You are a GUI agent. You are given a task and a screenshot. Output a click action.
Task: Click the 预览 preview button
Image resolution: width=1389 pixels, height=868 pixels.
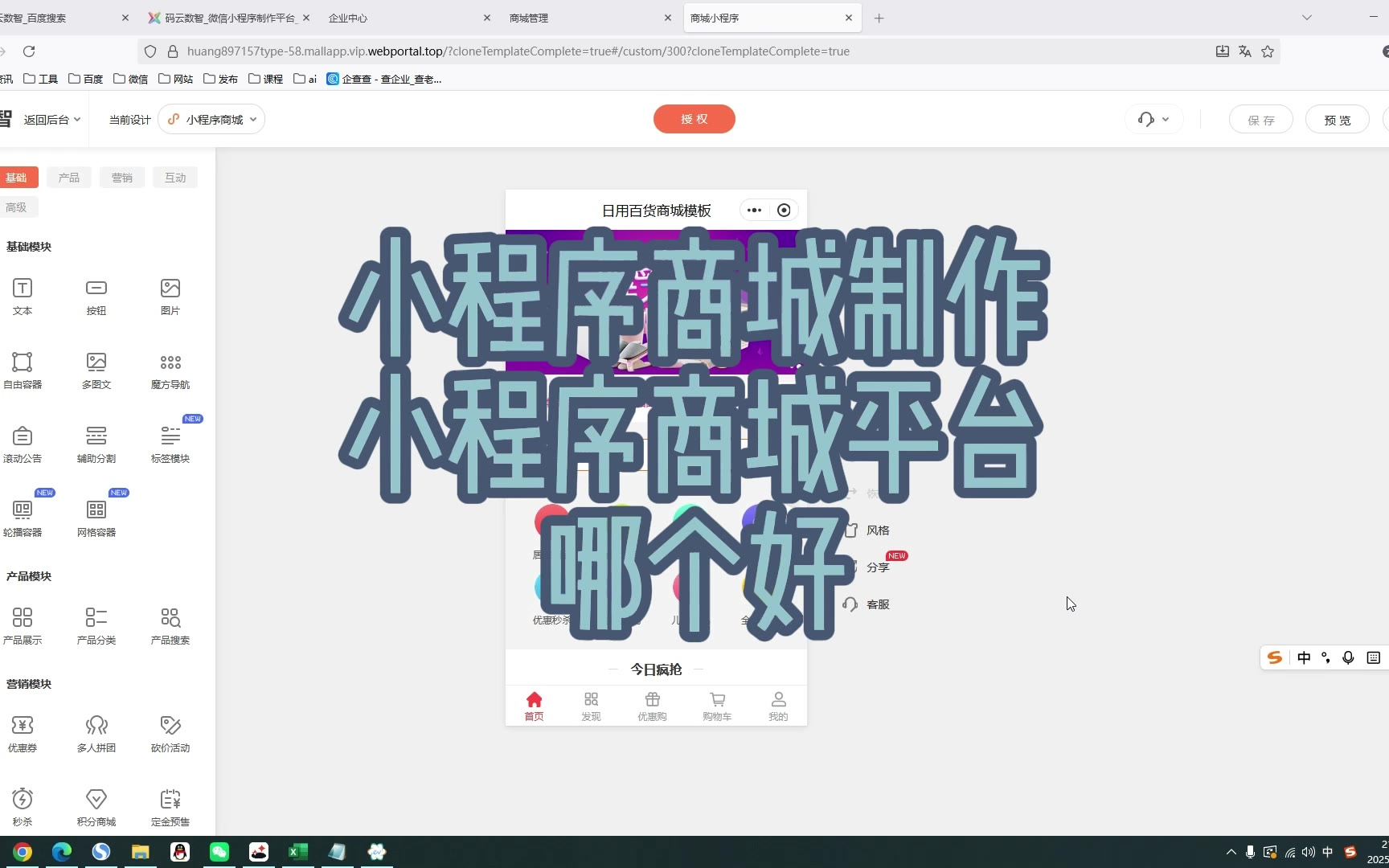[1338, 120]
